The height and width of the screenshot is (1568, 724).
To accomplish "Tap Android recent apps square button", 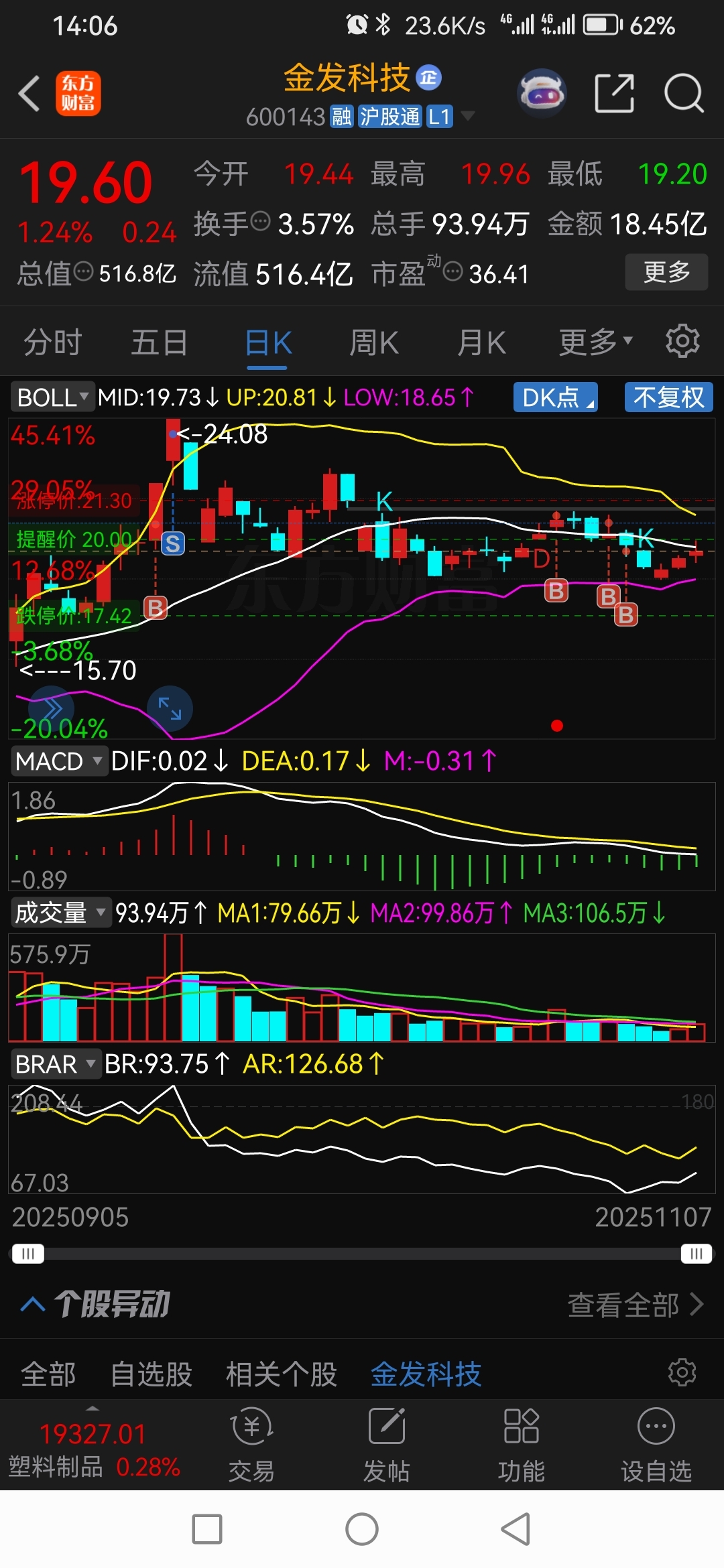I will pyautogui.click(x=207, y=1529).
